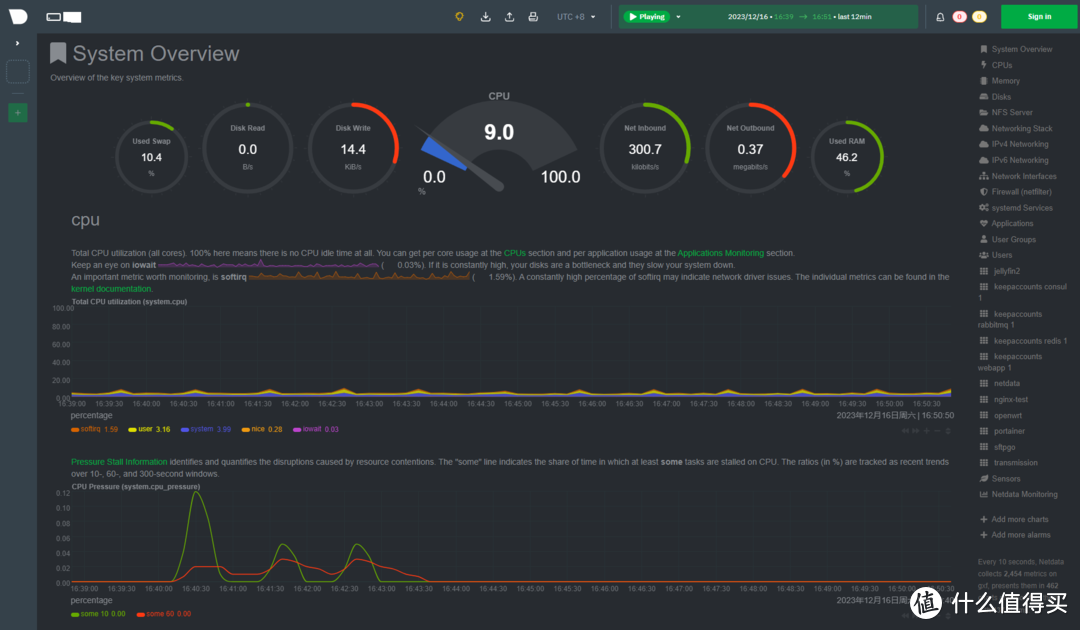Toggle the 'some 60' pressure legend item

(x=164, y=613)
